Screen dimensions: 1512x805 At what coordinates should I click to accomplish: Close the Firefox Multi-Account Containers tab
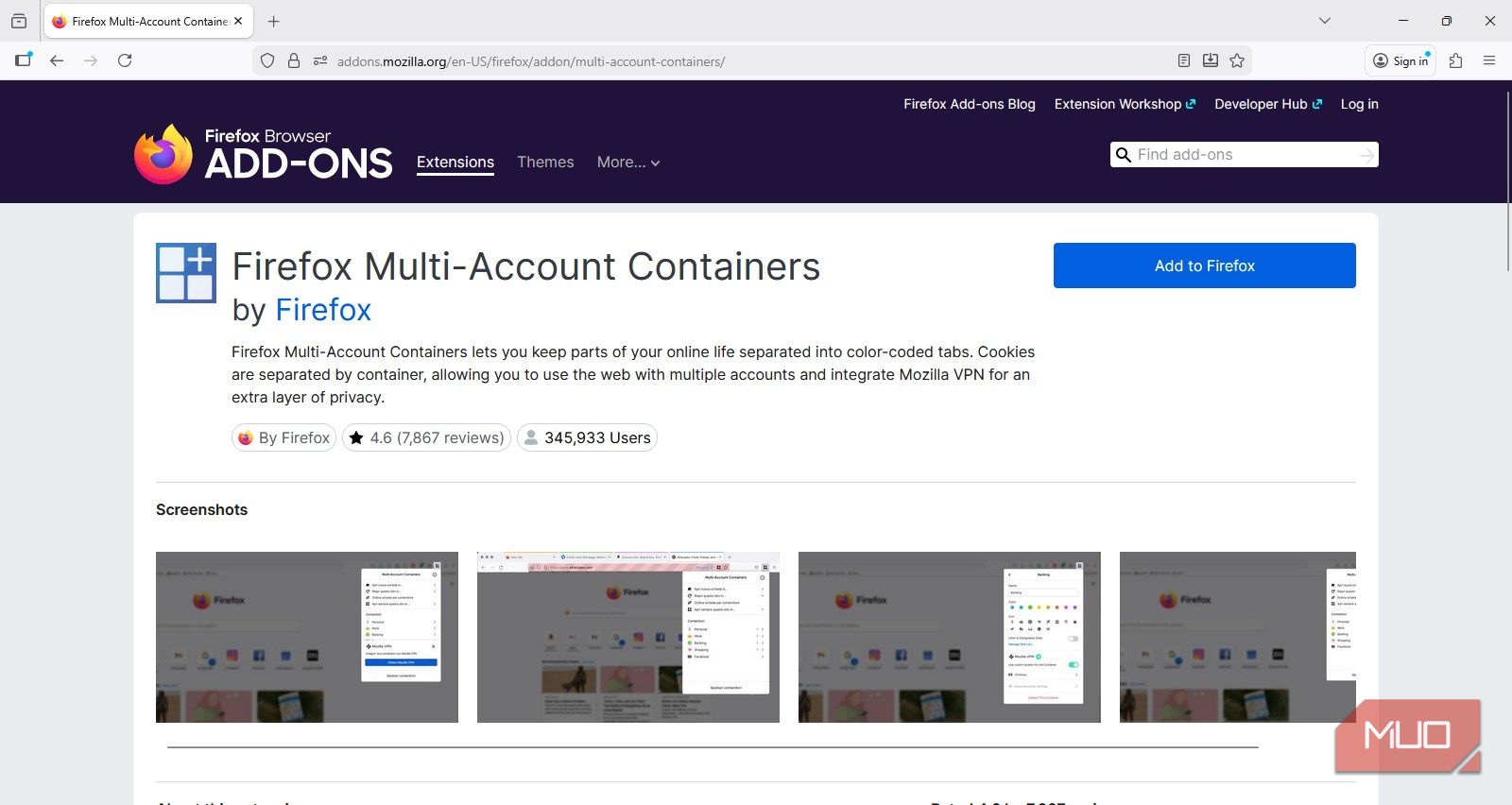238,21
